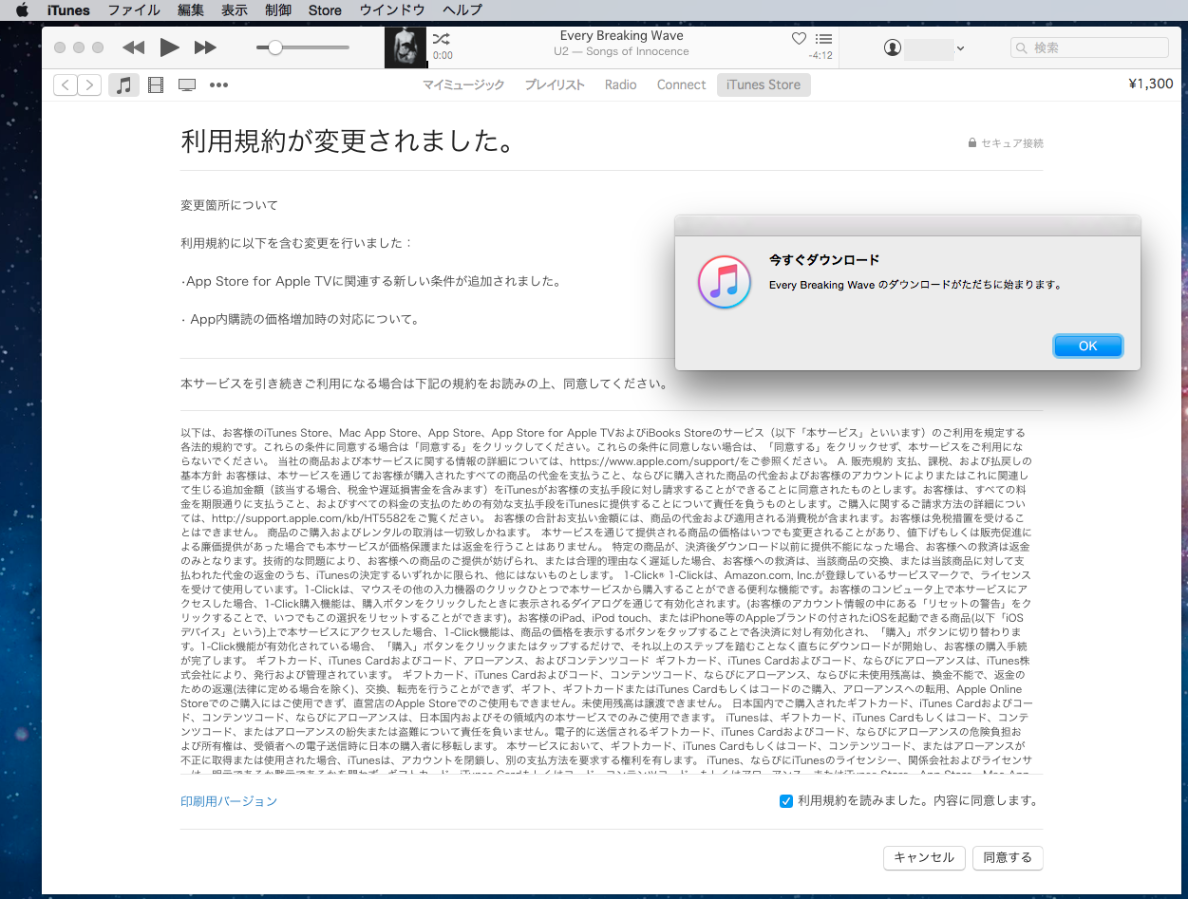Click the 利用規約が変更されました heading

tap(348, 141)
